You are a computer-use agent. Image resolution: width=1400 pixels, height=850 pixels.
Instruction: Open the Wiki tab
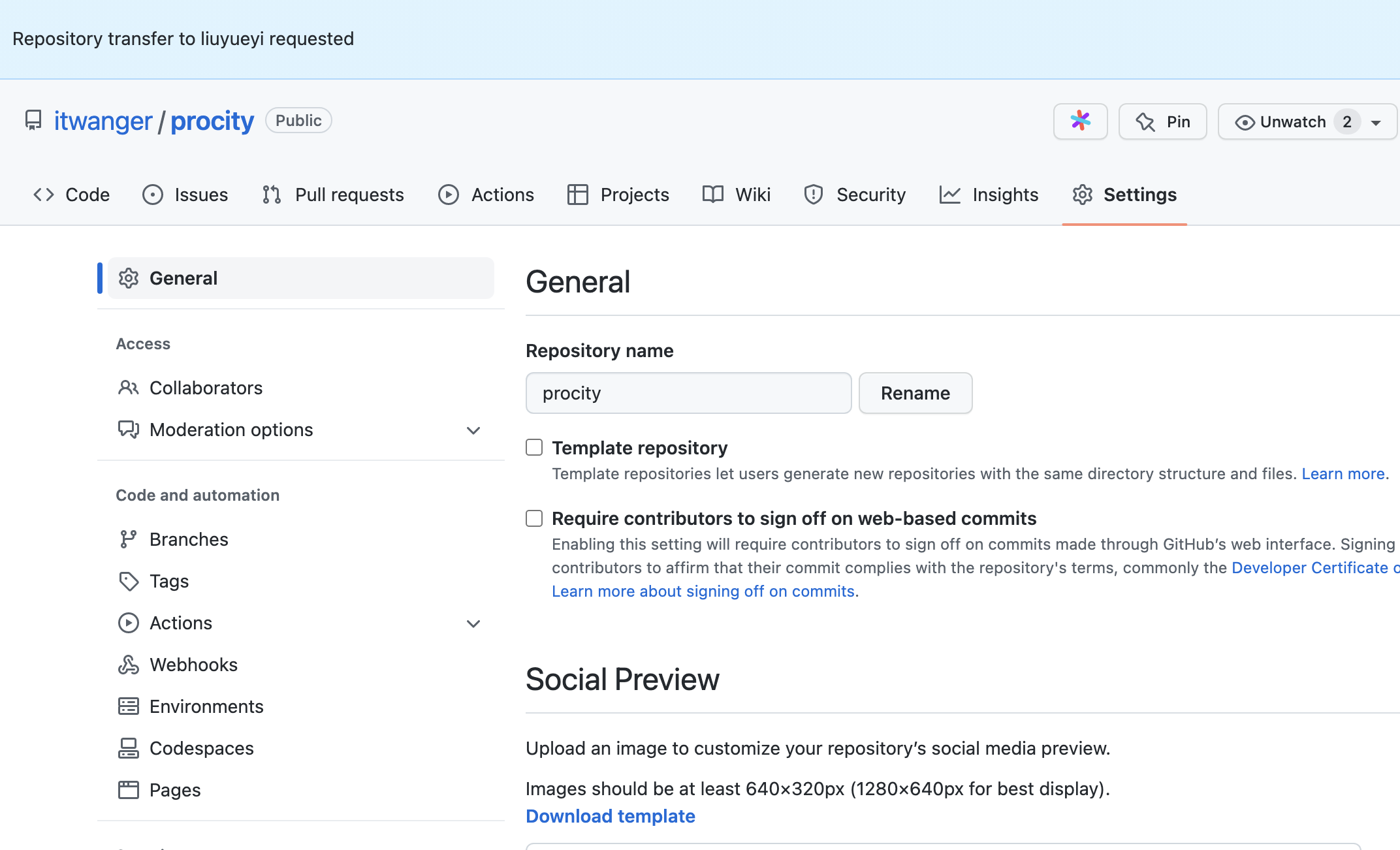coord(737,195)
